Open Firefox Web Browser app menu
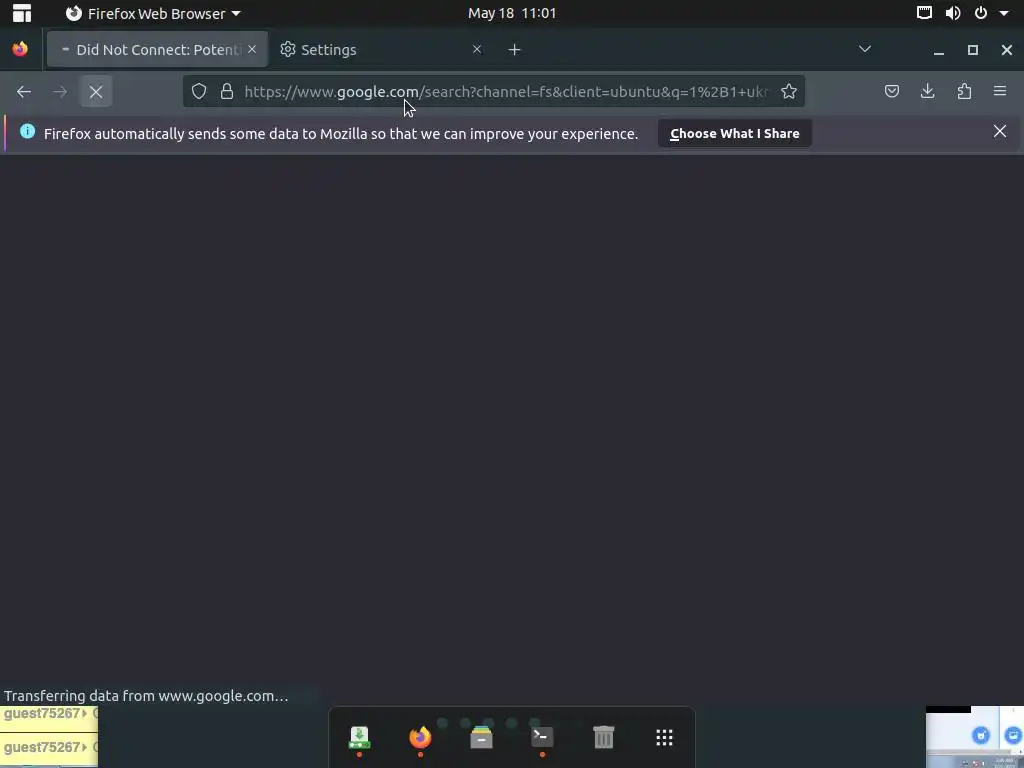The width and height of the screenshot is (1024, 768). click(153, 13)
